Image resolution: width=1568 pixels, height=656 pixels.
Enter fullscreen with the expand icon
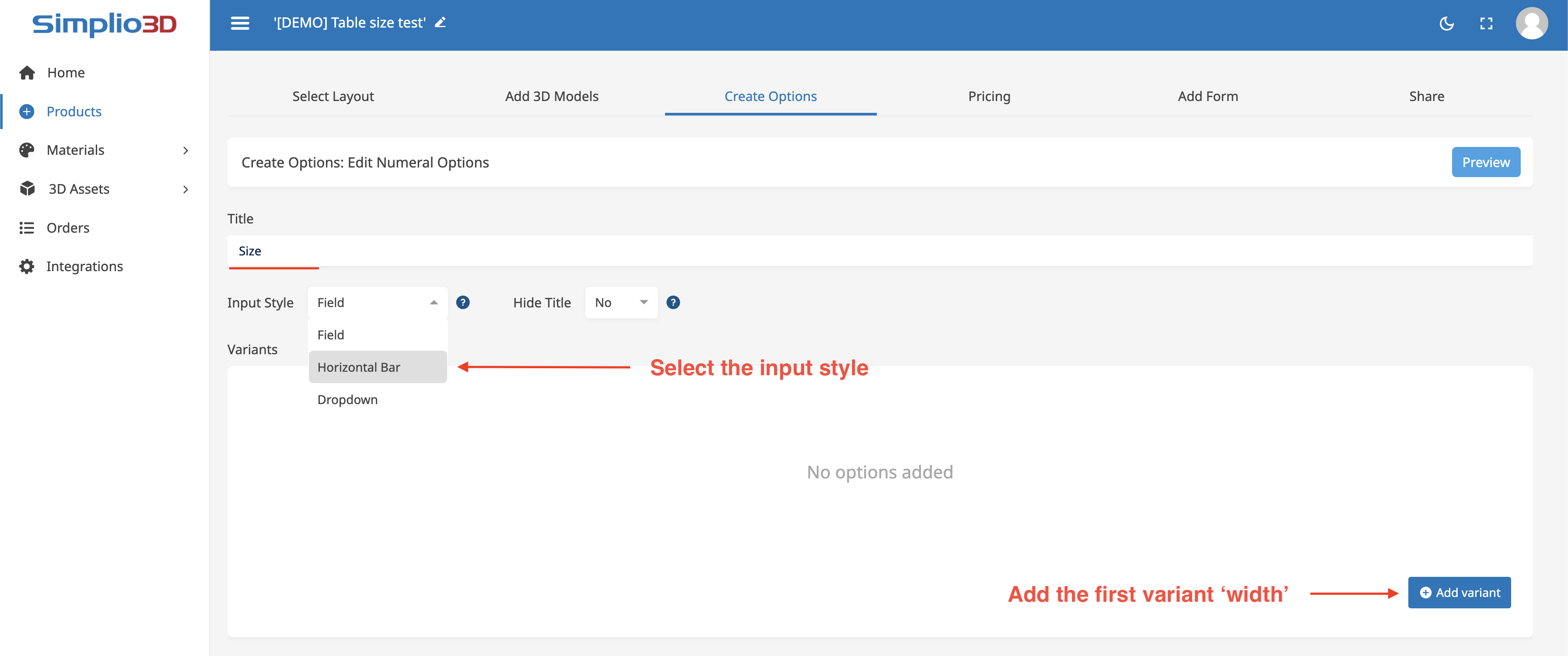(x=1486, y=24)
